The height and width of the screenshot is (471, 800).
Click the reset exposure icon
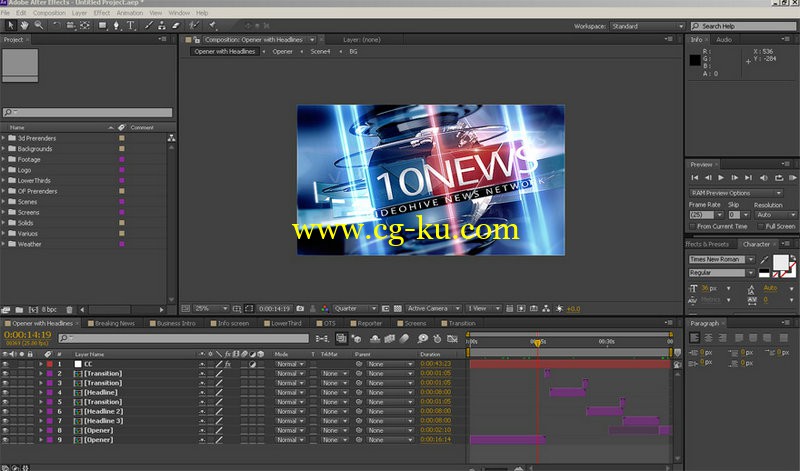click(x=560, y=309)
